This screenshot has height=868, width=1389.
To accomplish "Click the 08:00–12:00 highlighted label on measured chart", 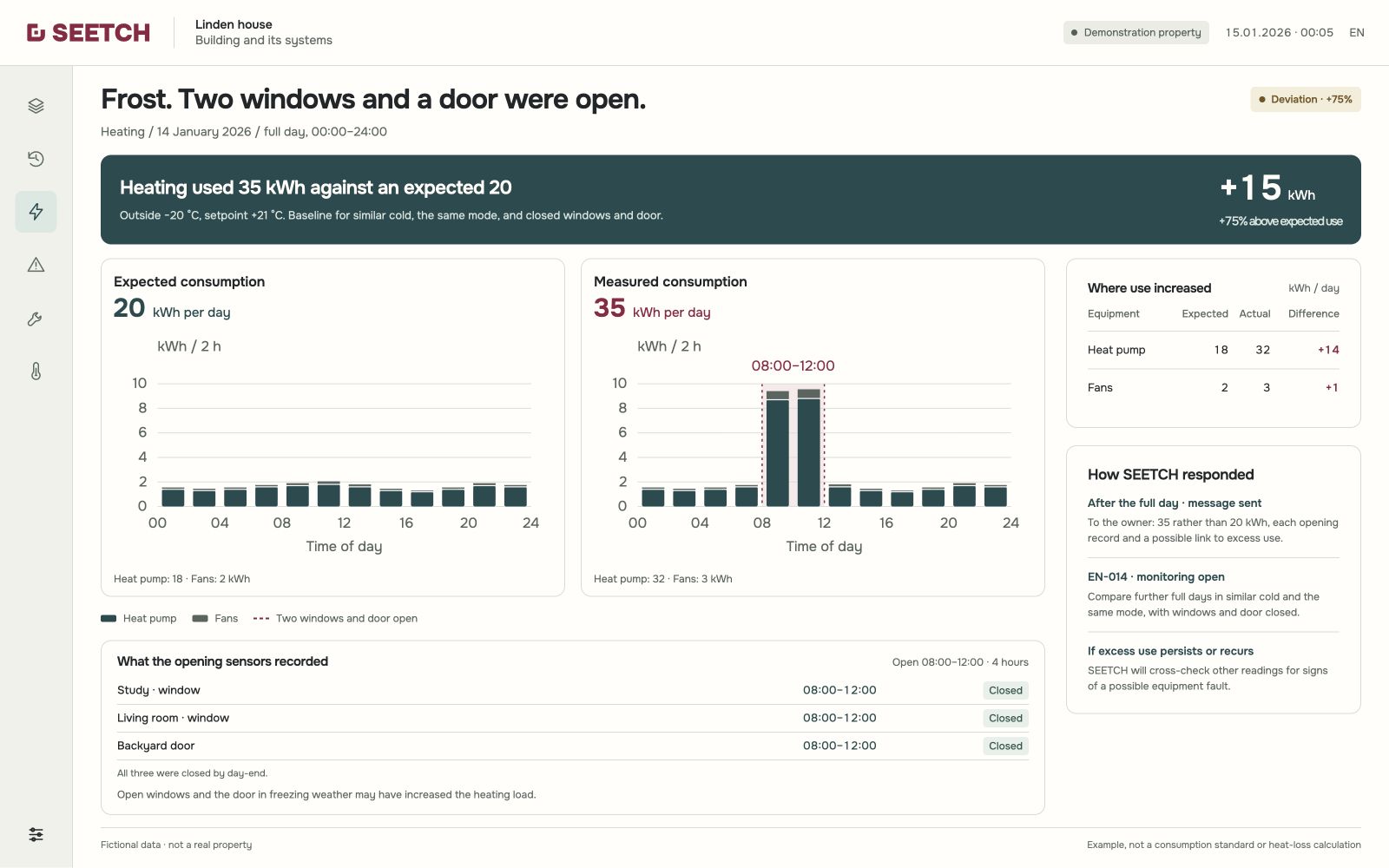I will 793,366.
